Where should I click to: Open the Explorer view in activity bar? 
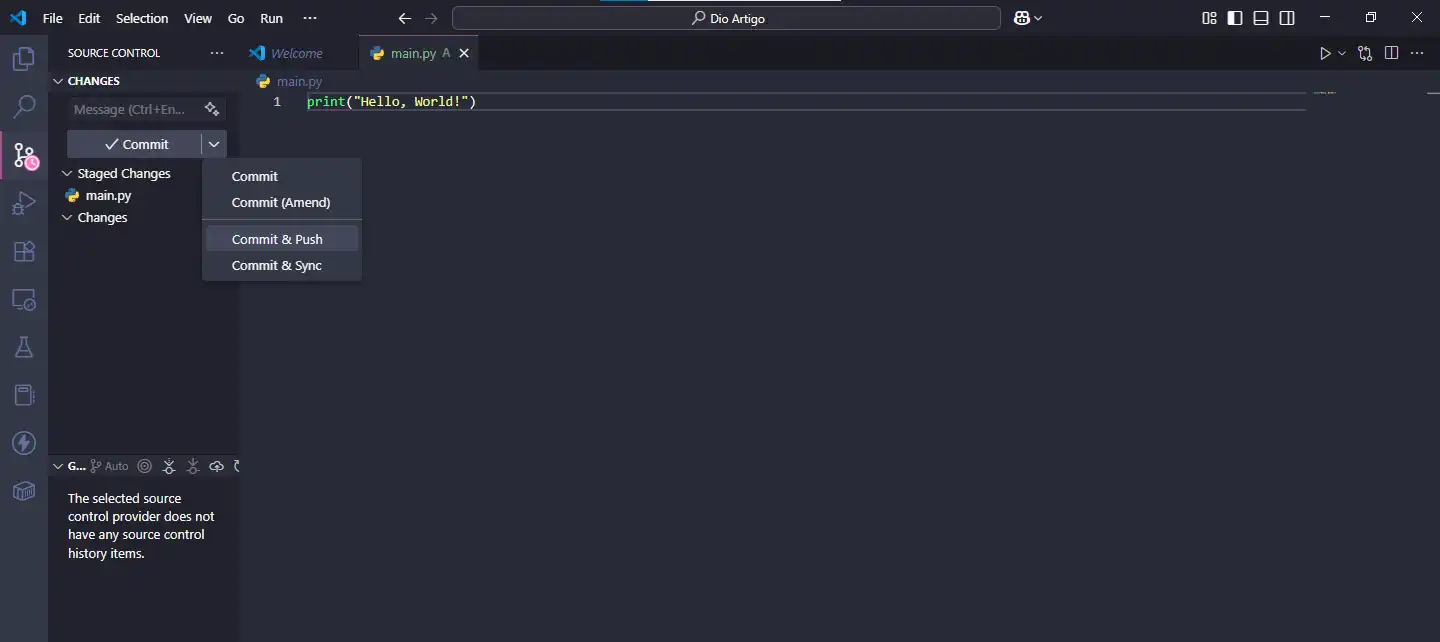(x=23, y=59)
